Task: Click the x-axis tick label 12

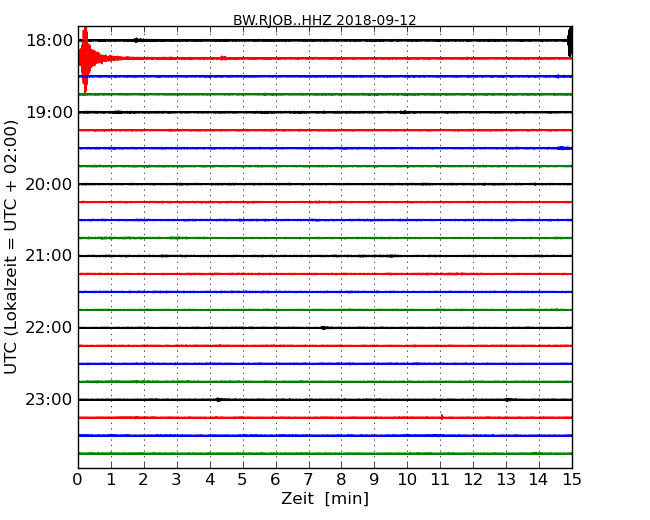Action: 473,480
